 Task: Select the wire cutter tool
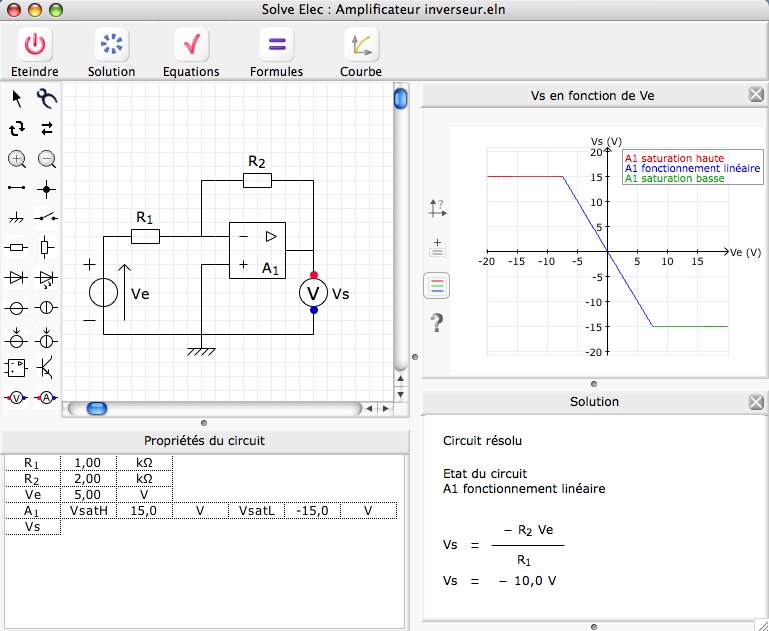(x=47, y=98)
